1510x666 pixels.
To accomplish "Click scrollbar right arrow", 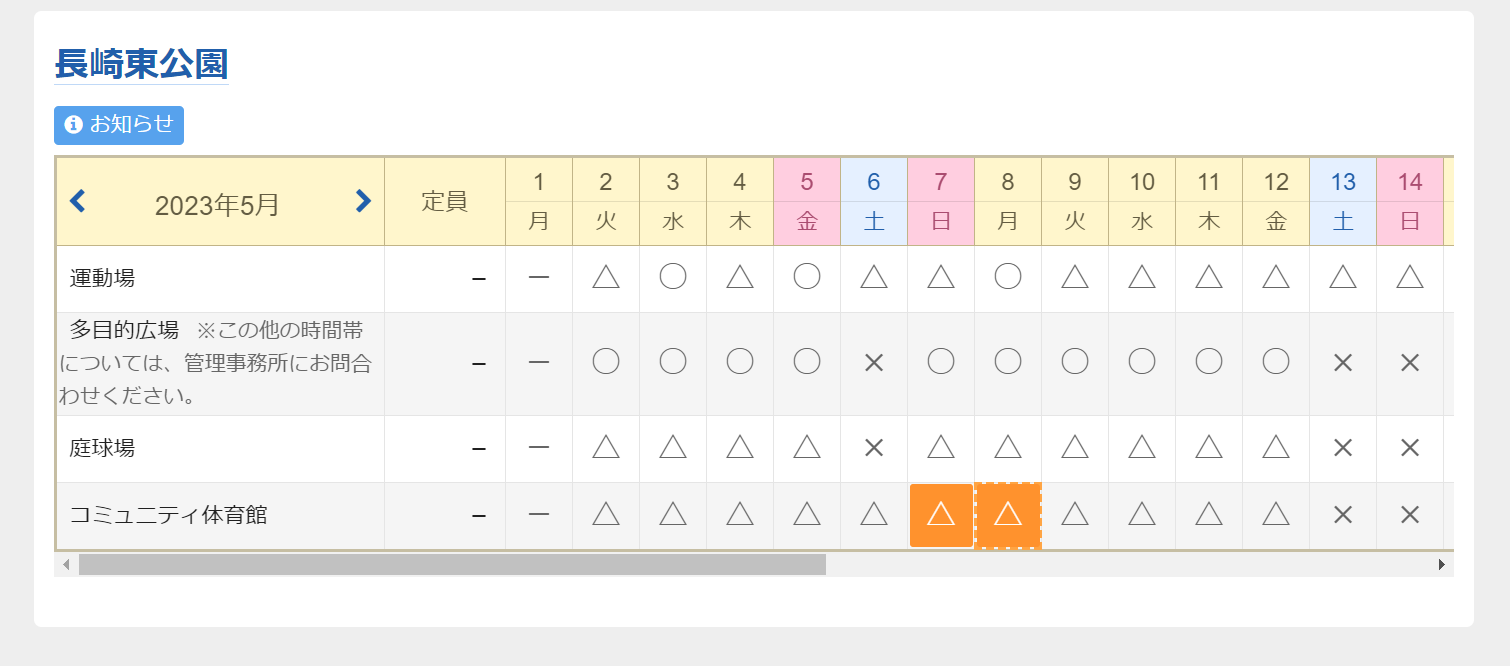I will coord(1441,565).
